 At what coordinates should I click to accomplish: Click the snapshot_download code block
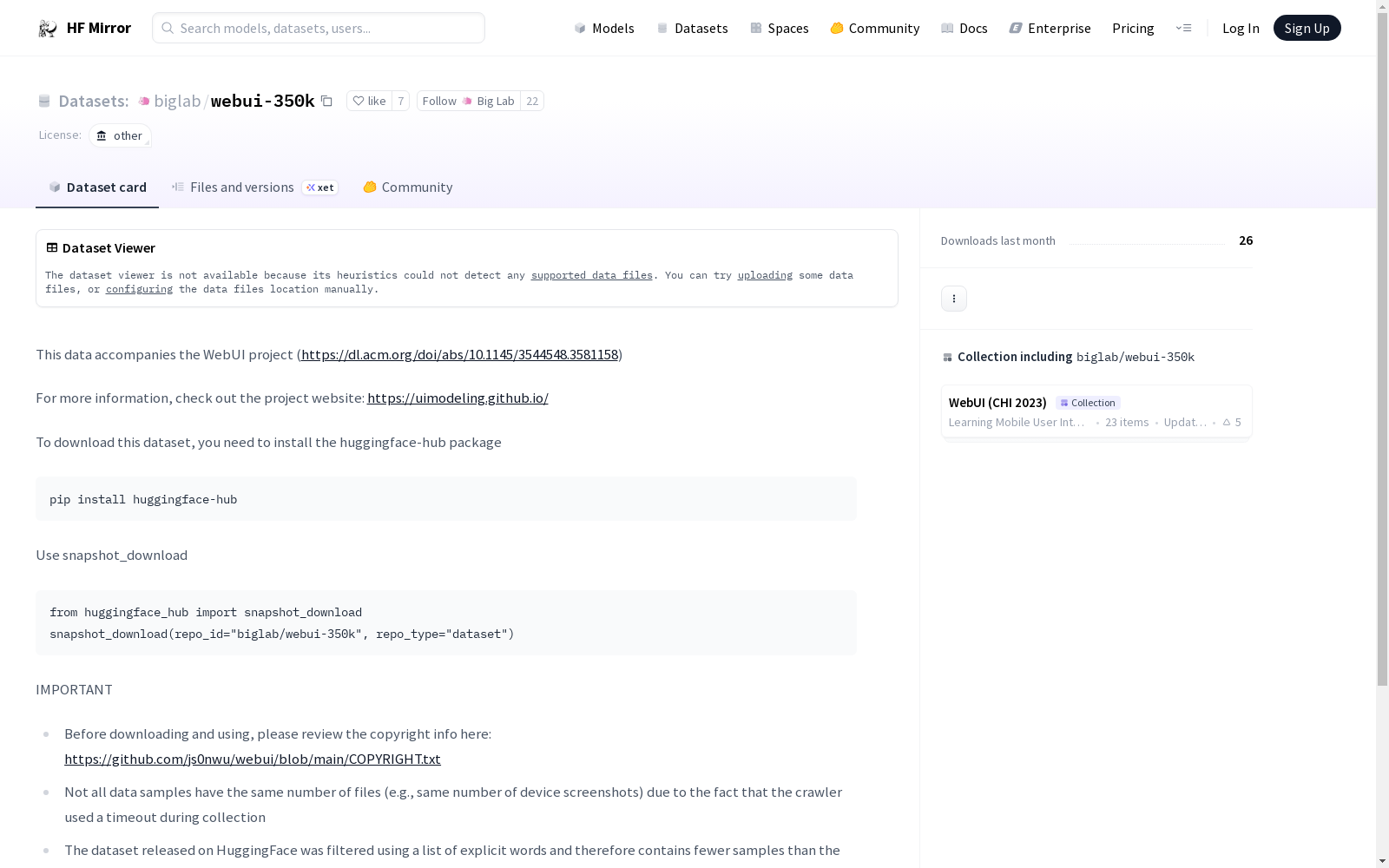(446, 623)
